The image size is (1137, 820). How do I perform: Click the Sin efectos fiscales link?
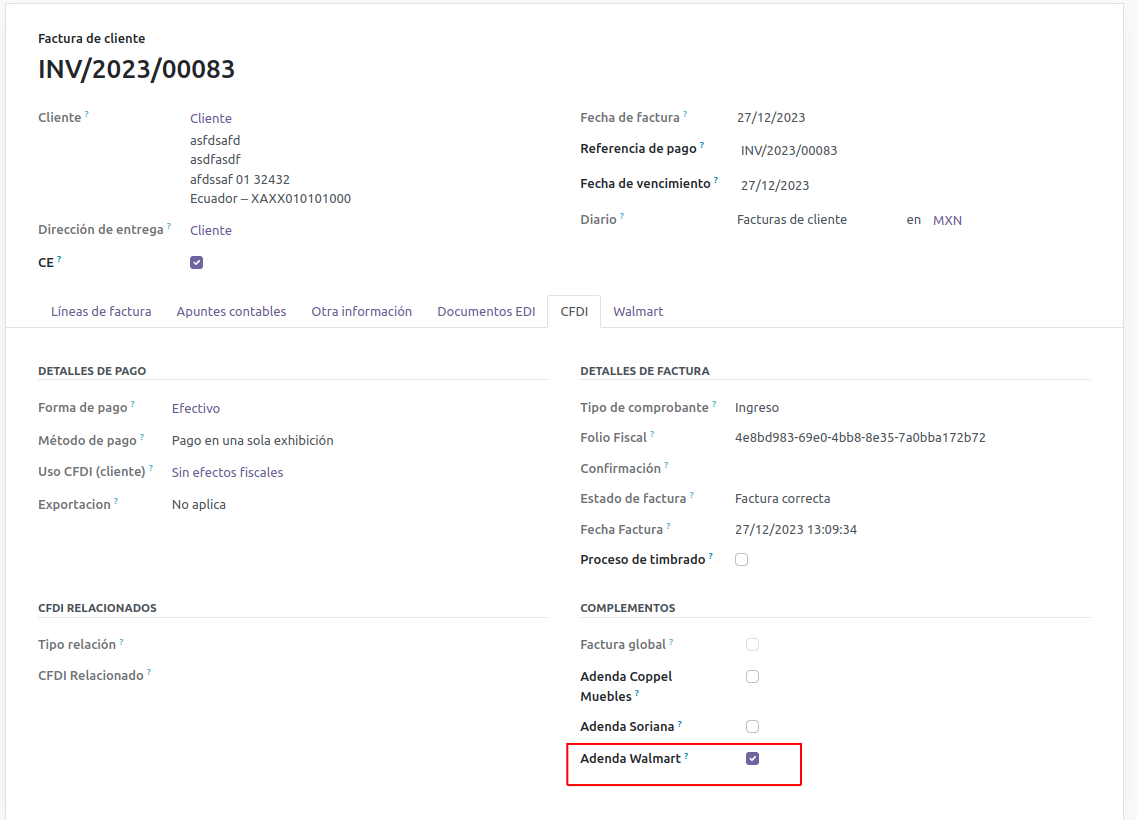[x=227, y=473]
